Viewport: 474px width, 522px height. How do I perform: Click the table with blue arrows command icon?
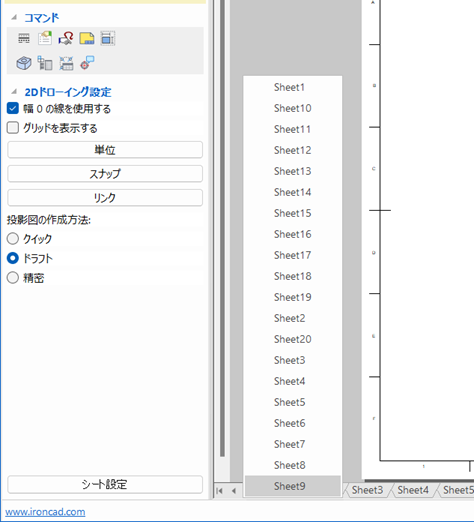point(66,63)
